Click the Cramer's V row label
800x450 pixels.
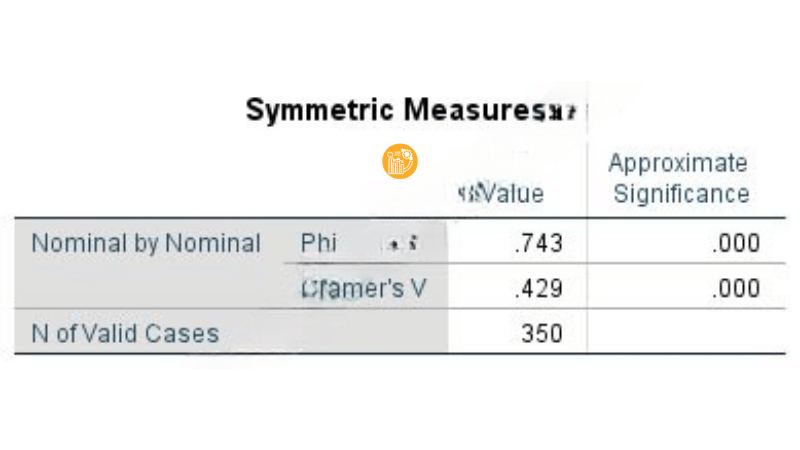click(363, 289)
